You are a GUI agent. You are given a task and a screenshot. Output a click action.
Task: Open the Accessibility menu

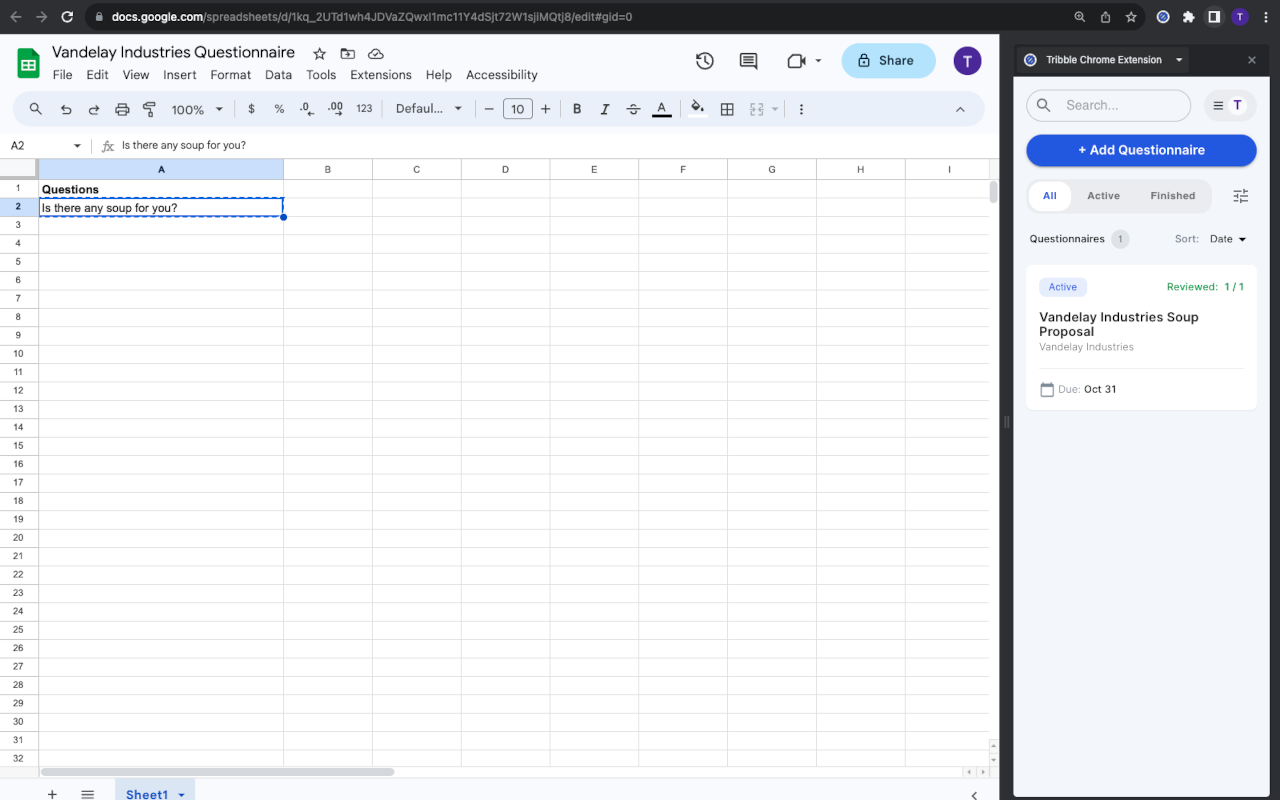click(502, 75)
